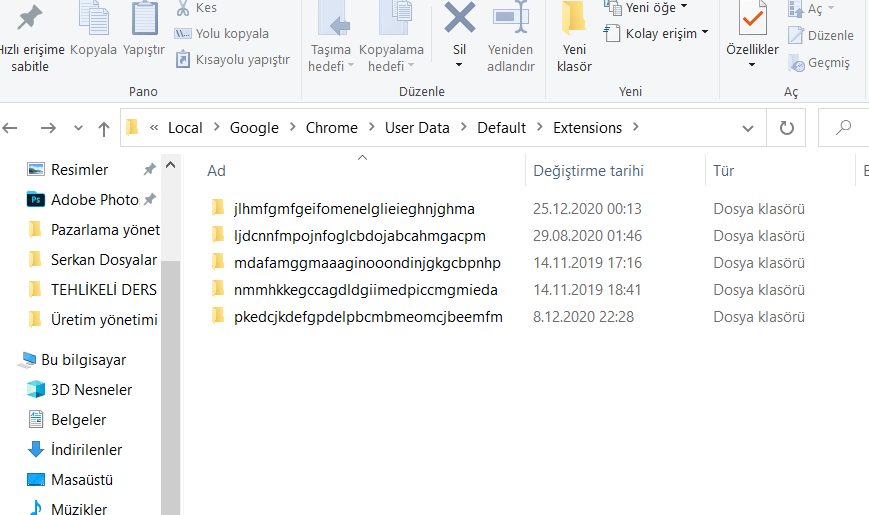Open Özellikler properties icon

tap(752, 20)
